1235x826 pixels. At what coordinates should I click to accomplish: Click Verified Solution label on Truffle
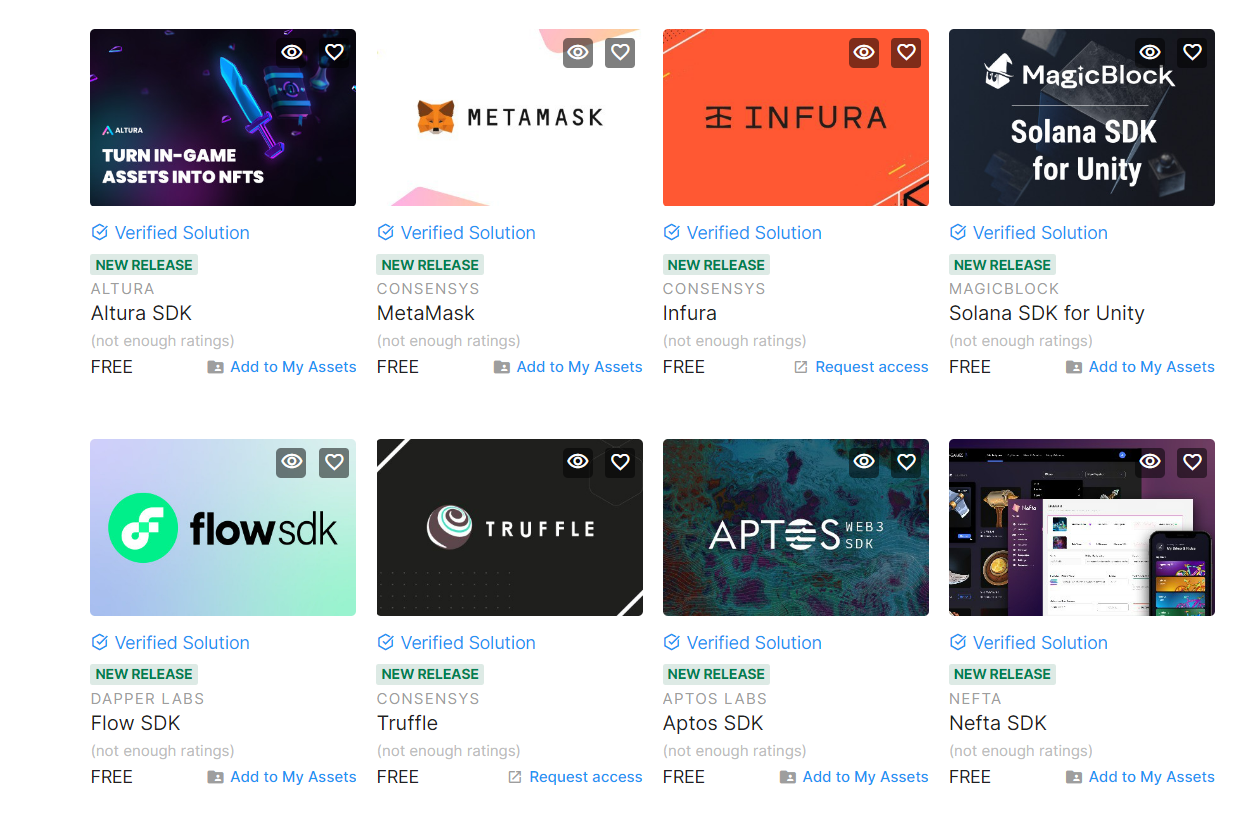(x=456, y=643)
